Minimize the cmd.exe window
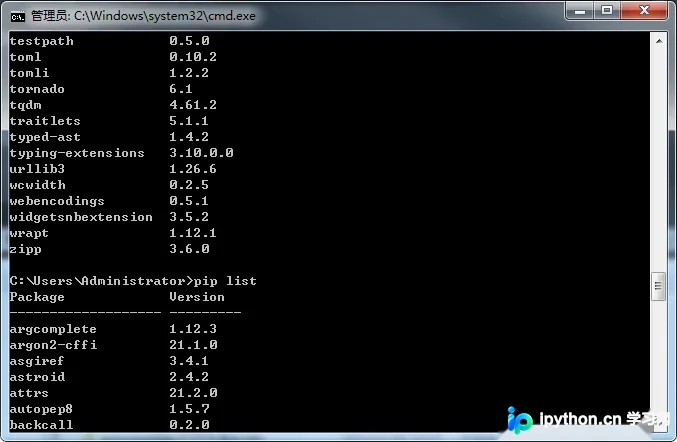 coord(579,10)
